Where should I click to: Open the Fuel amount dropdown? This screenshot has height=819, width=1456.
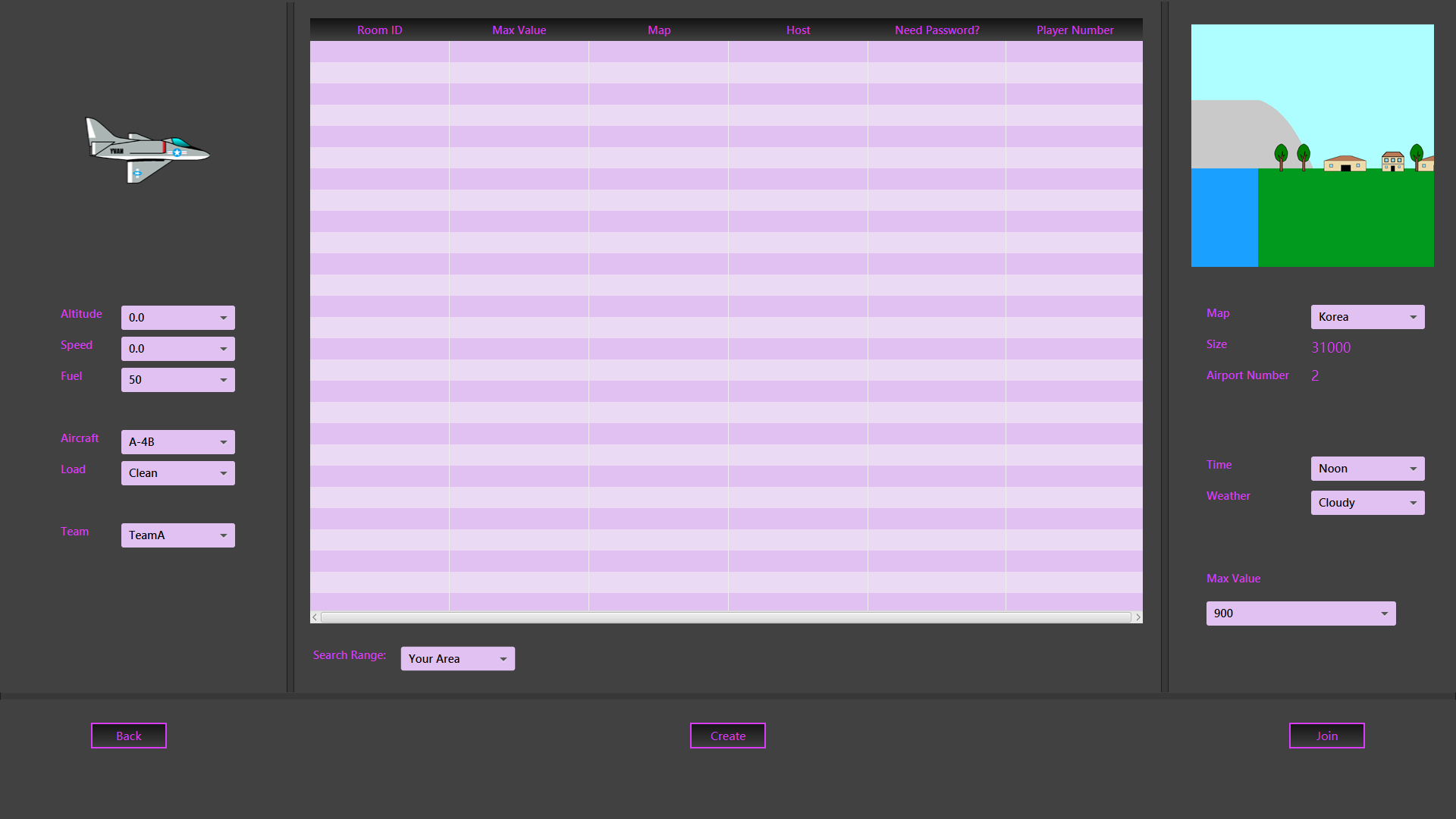point(177,380)
